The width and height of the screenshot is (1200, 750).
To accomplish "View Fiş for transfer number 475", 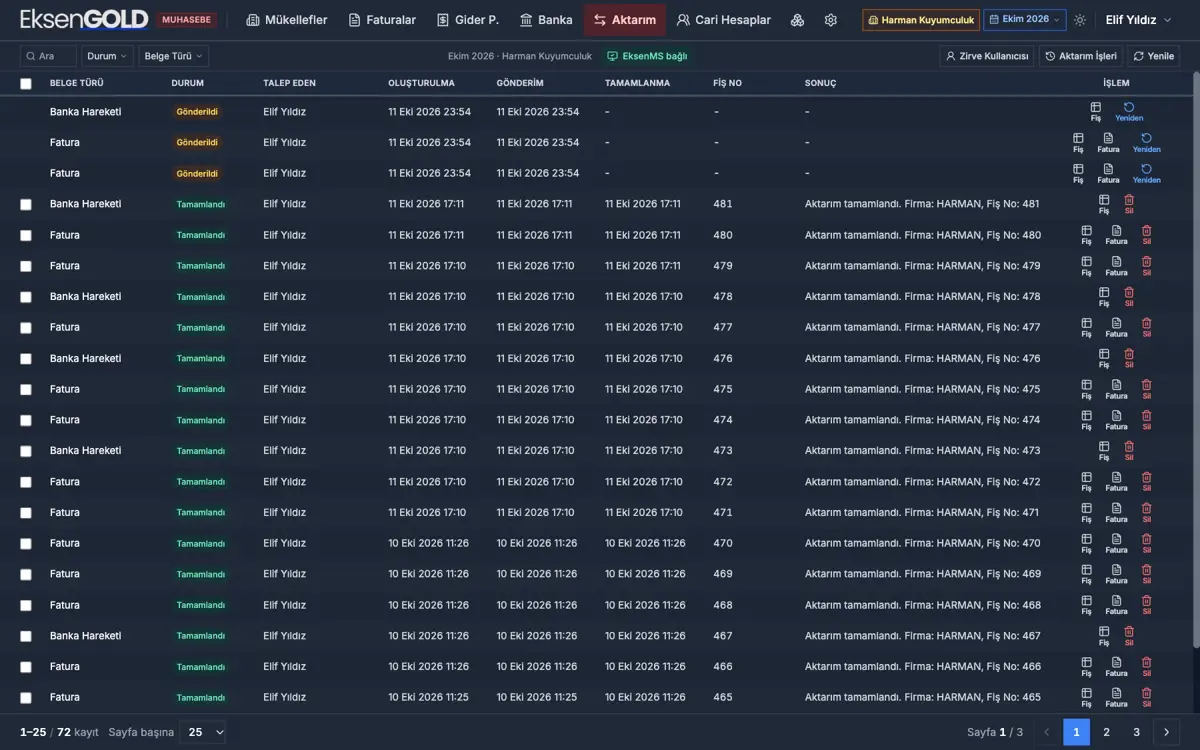I will point(1086,389).
